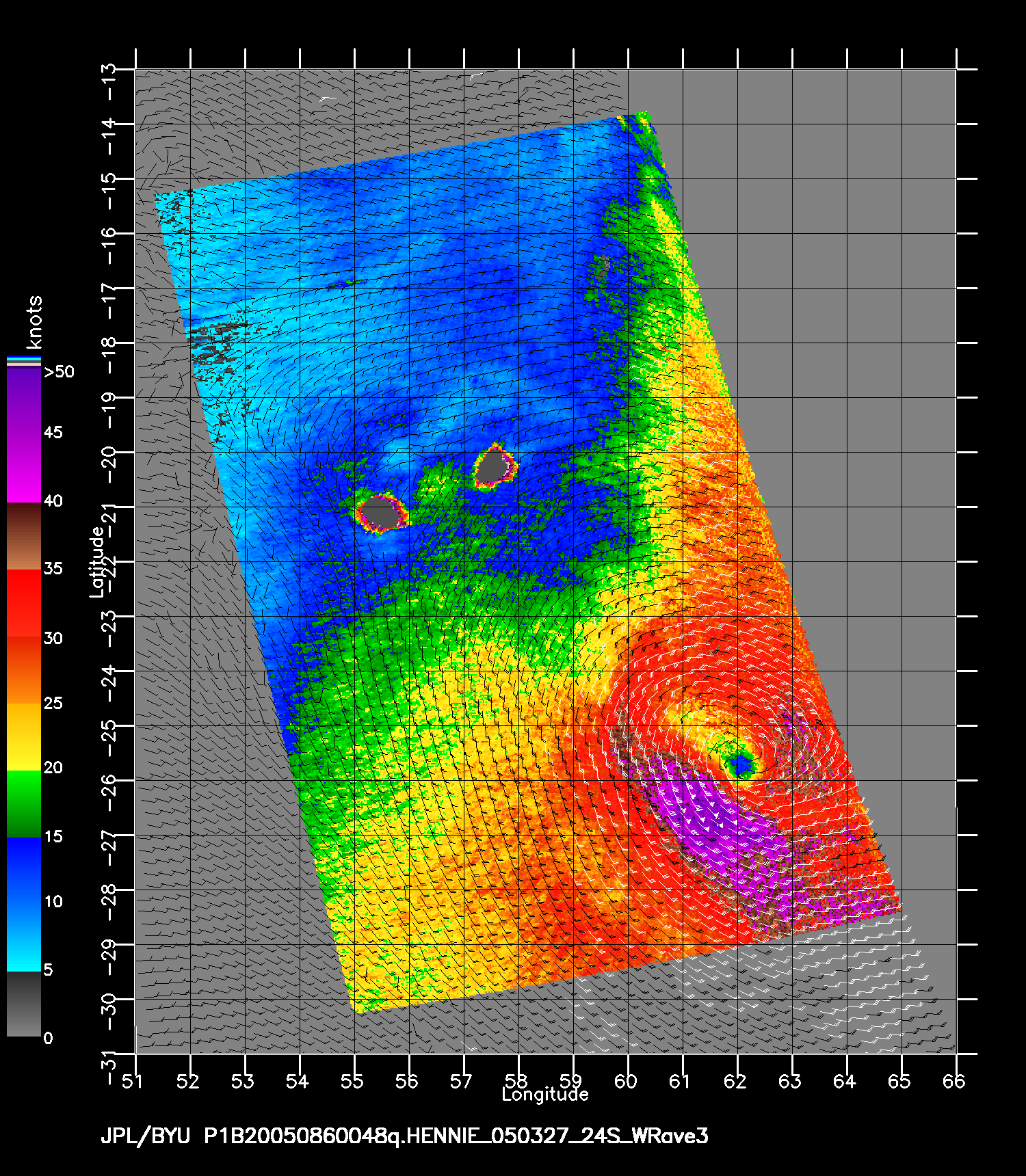Click the ">50" label on the color scale
This screenshot has width=1026, height=1176.
[x=59, y=372]
